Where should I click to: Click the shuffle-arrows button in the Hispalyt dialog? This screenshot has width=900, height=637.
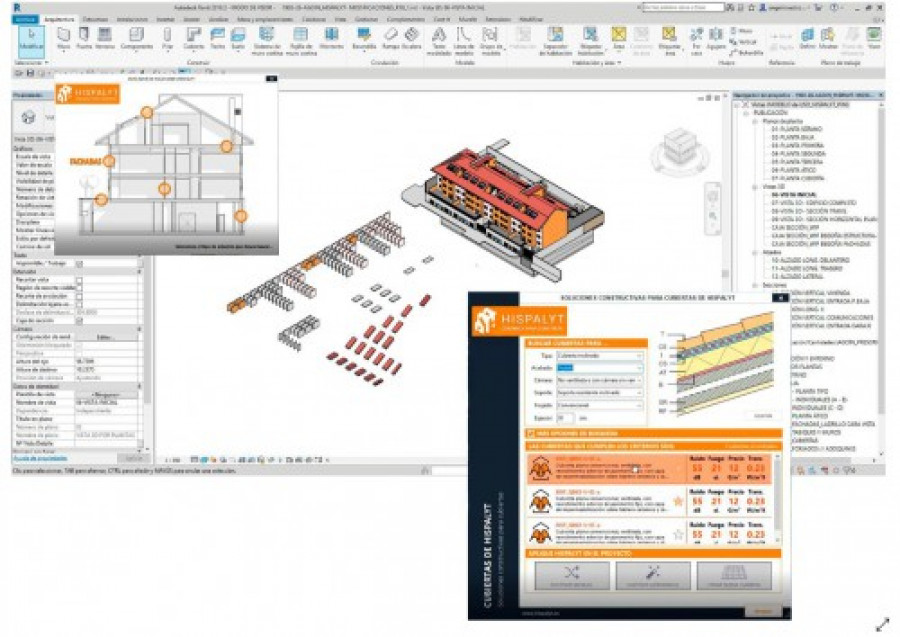pos(572,576)
